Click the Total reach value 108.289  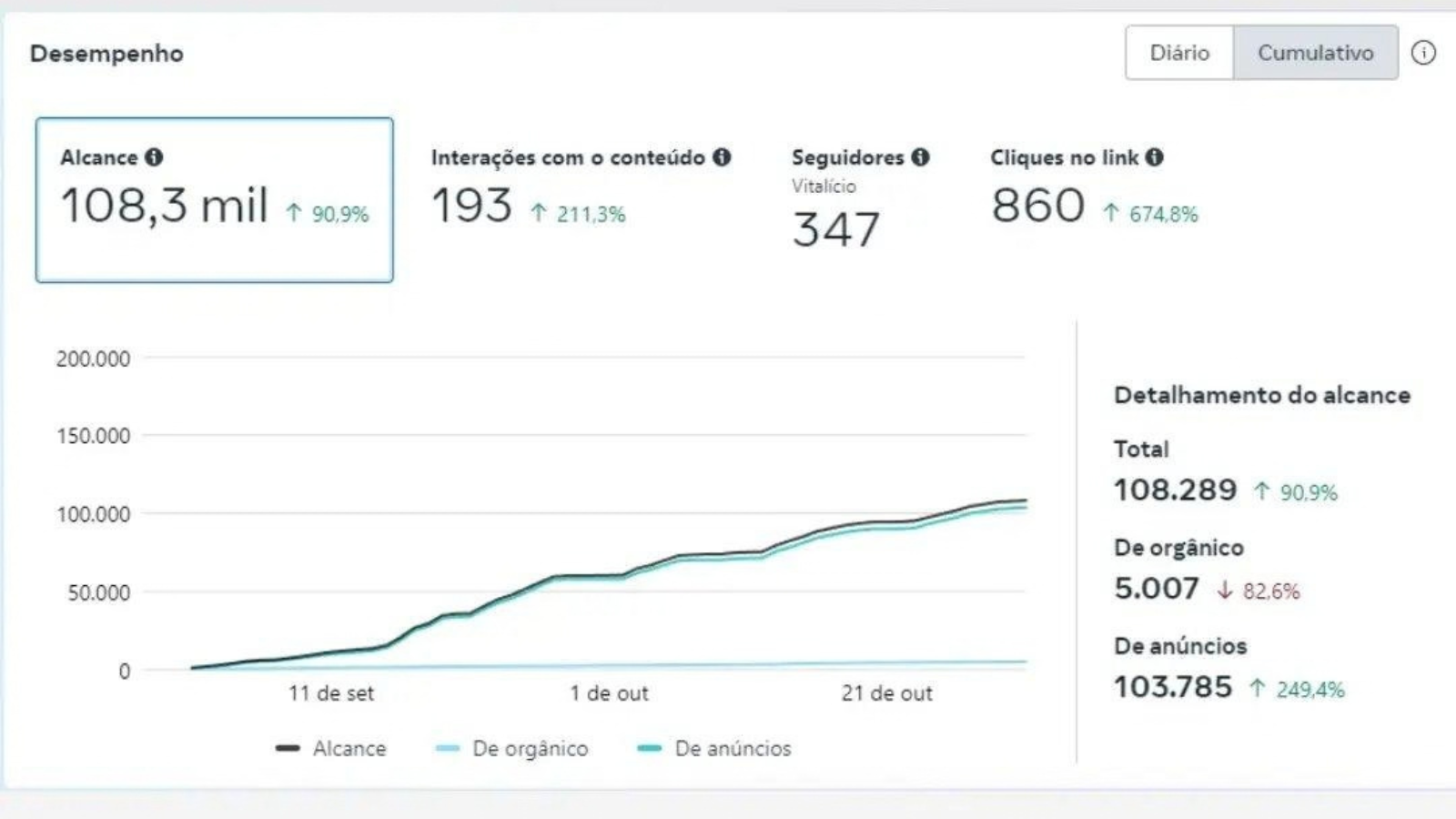point(1176,490)
